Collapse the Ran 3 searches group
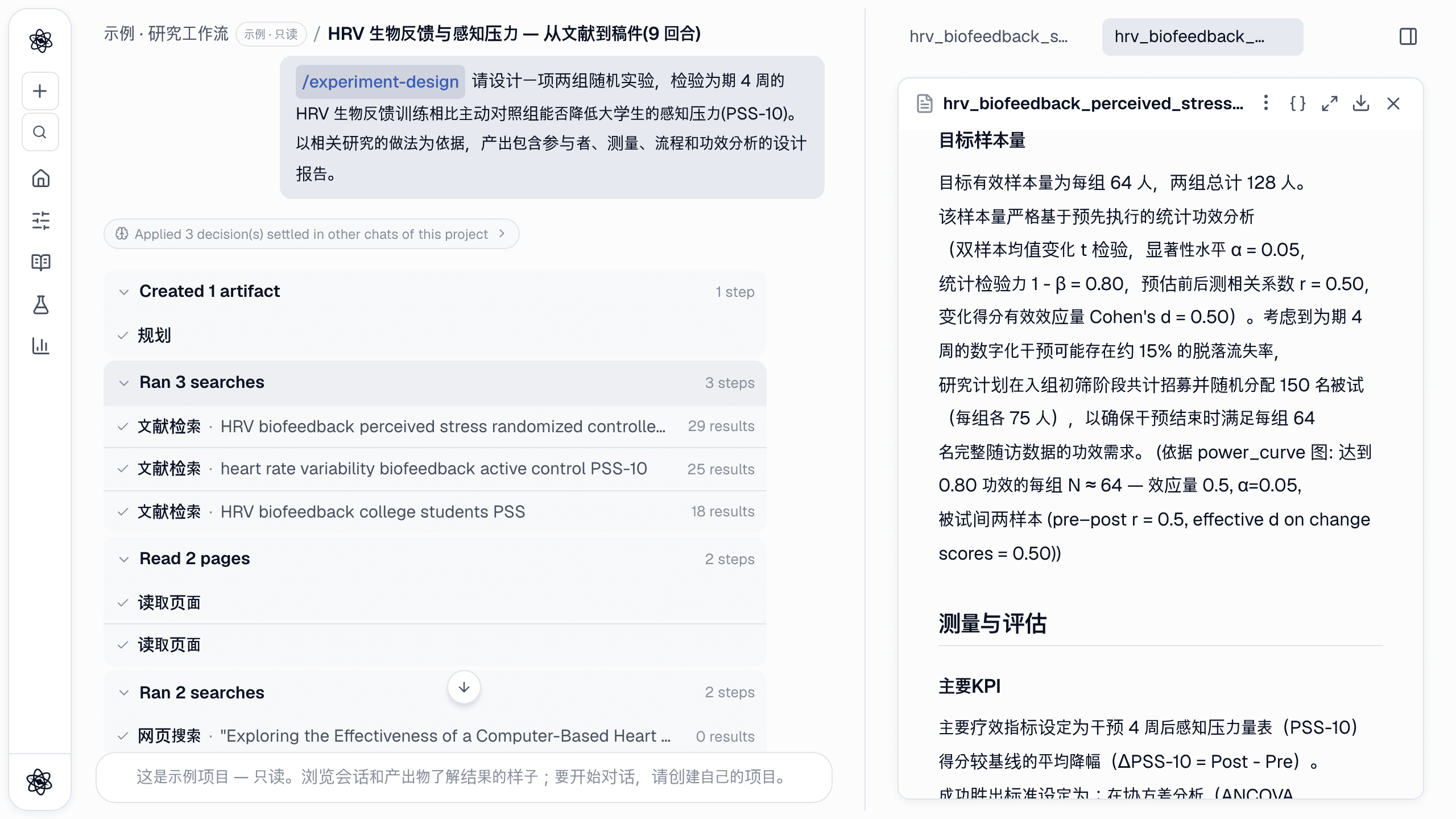1456x819 pixels. [435, 382]
